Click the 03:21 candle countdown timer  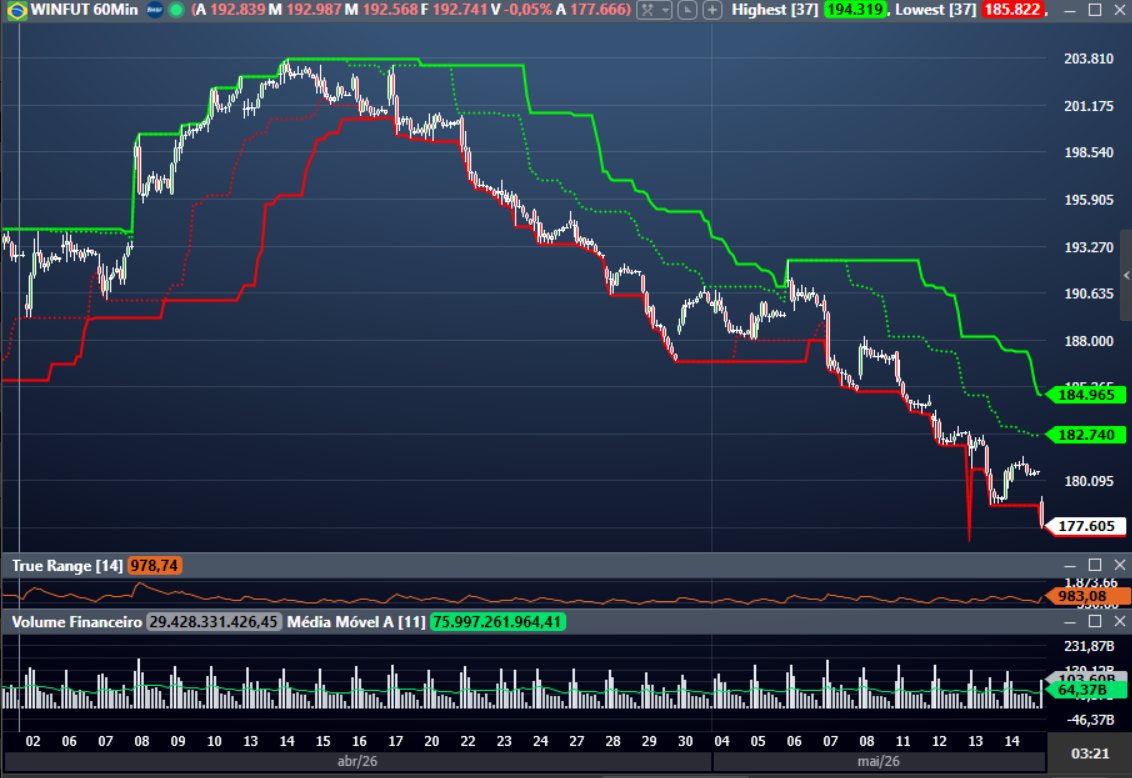tap(1090, 753)
